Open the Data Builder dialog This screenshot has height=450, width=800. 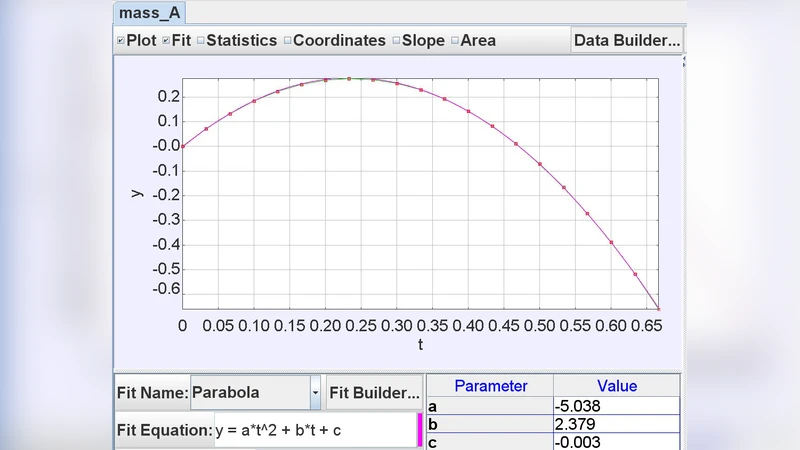pos(626,40)
